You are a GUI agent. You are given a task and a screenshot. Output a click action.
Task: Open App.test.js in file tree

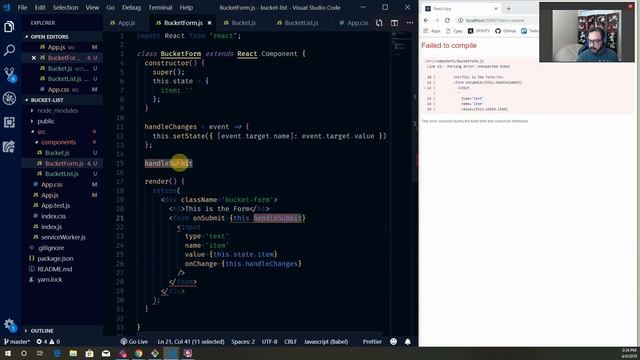point(56,206)
